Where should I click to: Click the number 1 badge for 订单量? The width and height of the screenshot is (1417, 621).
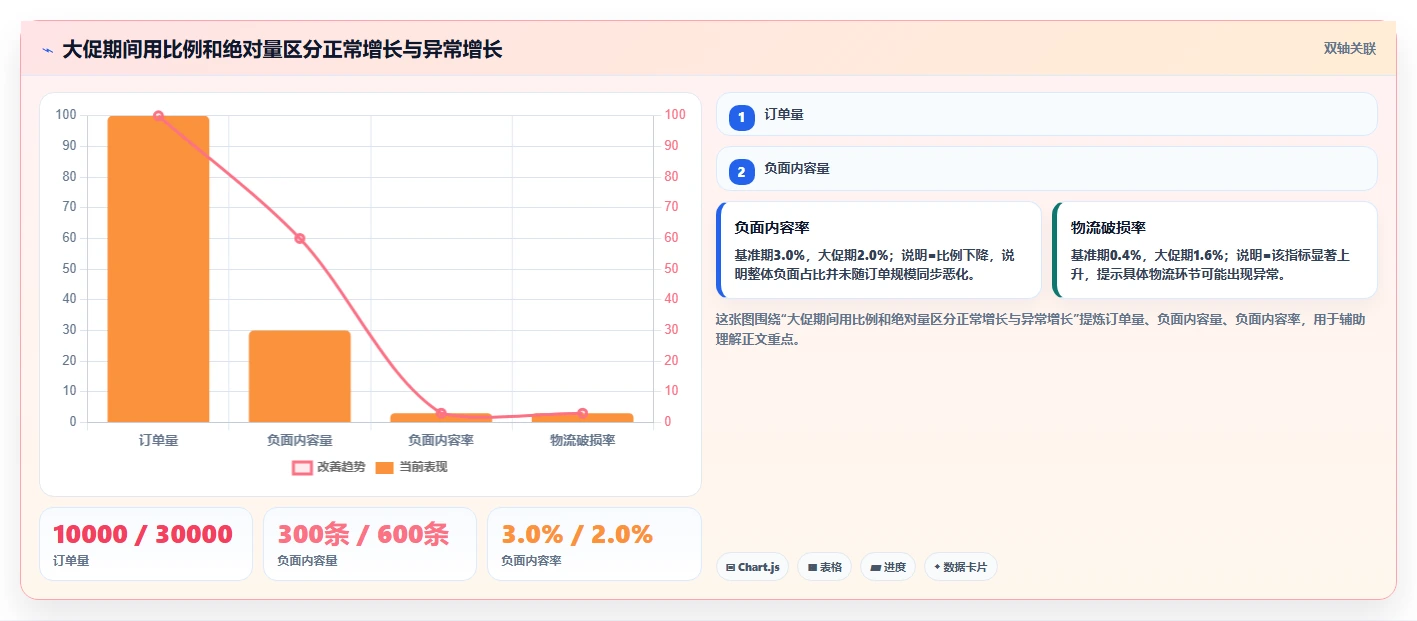(742, 118)
